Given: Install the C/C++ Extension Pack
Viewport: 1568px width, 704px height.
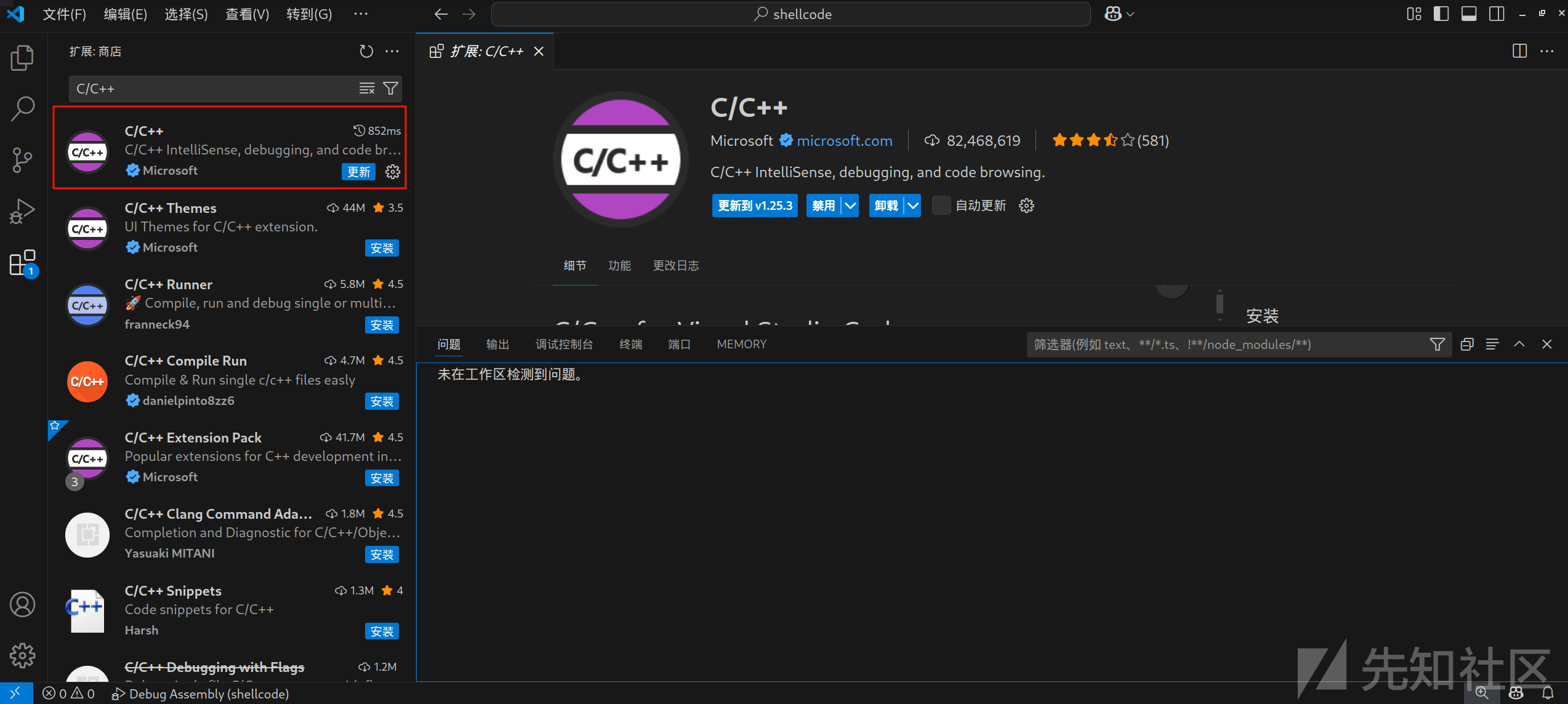Looking at the screenshot, I should [382, 478].
